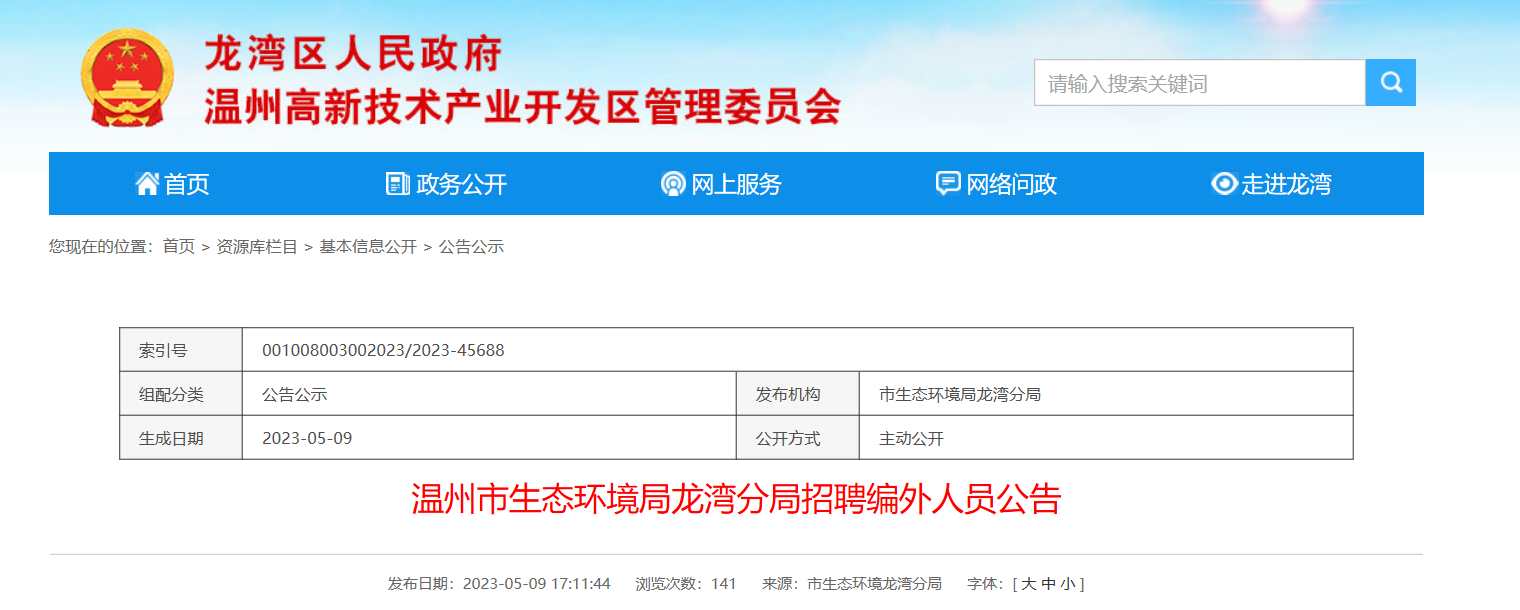1520x610 pixels.
Task: Go to the 网络问政 section
Action: click(x=1011, y=184)
